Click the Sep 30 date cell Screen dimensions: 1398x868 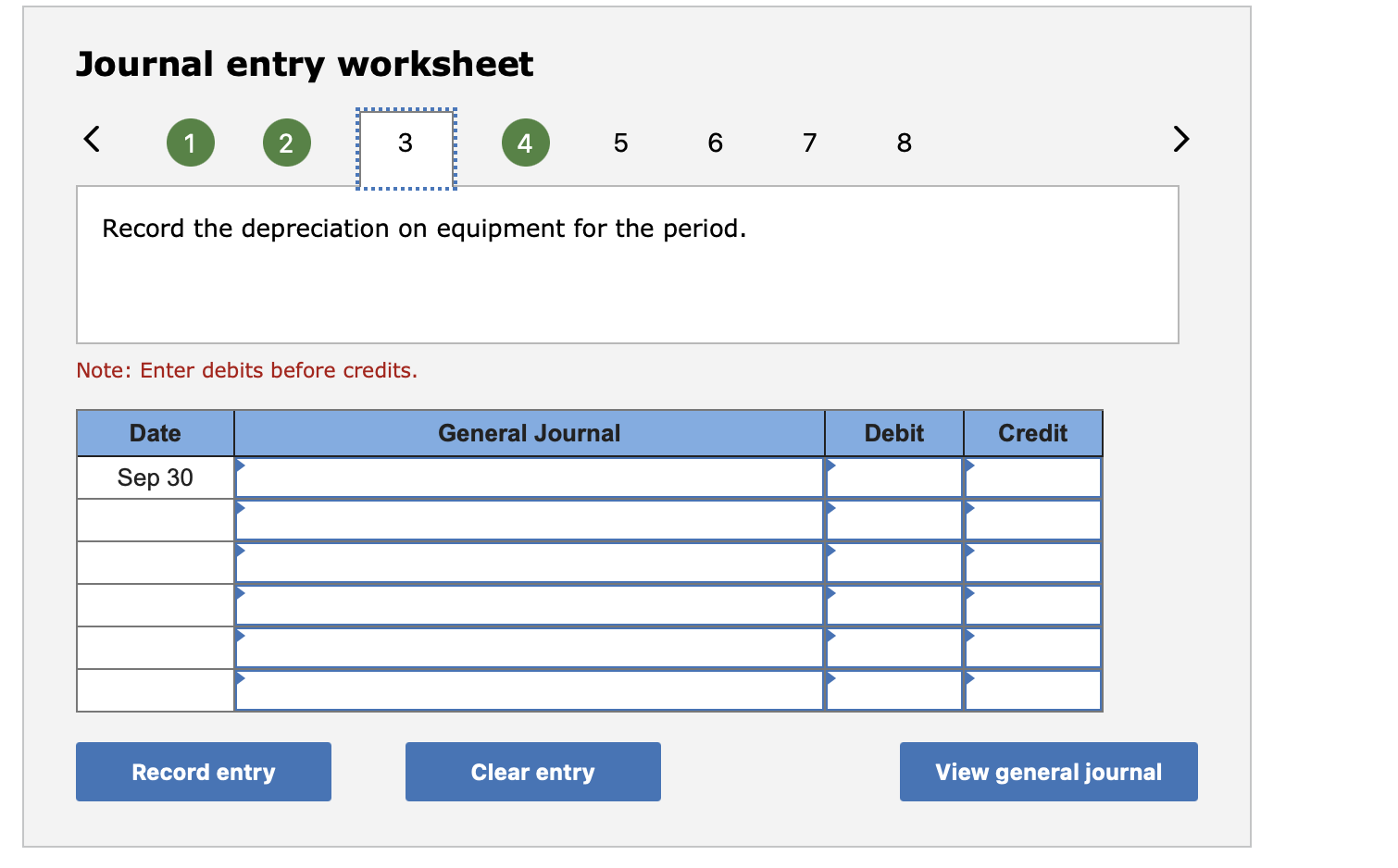(154, 477)
